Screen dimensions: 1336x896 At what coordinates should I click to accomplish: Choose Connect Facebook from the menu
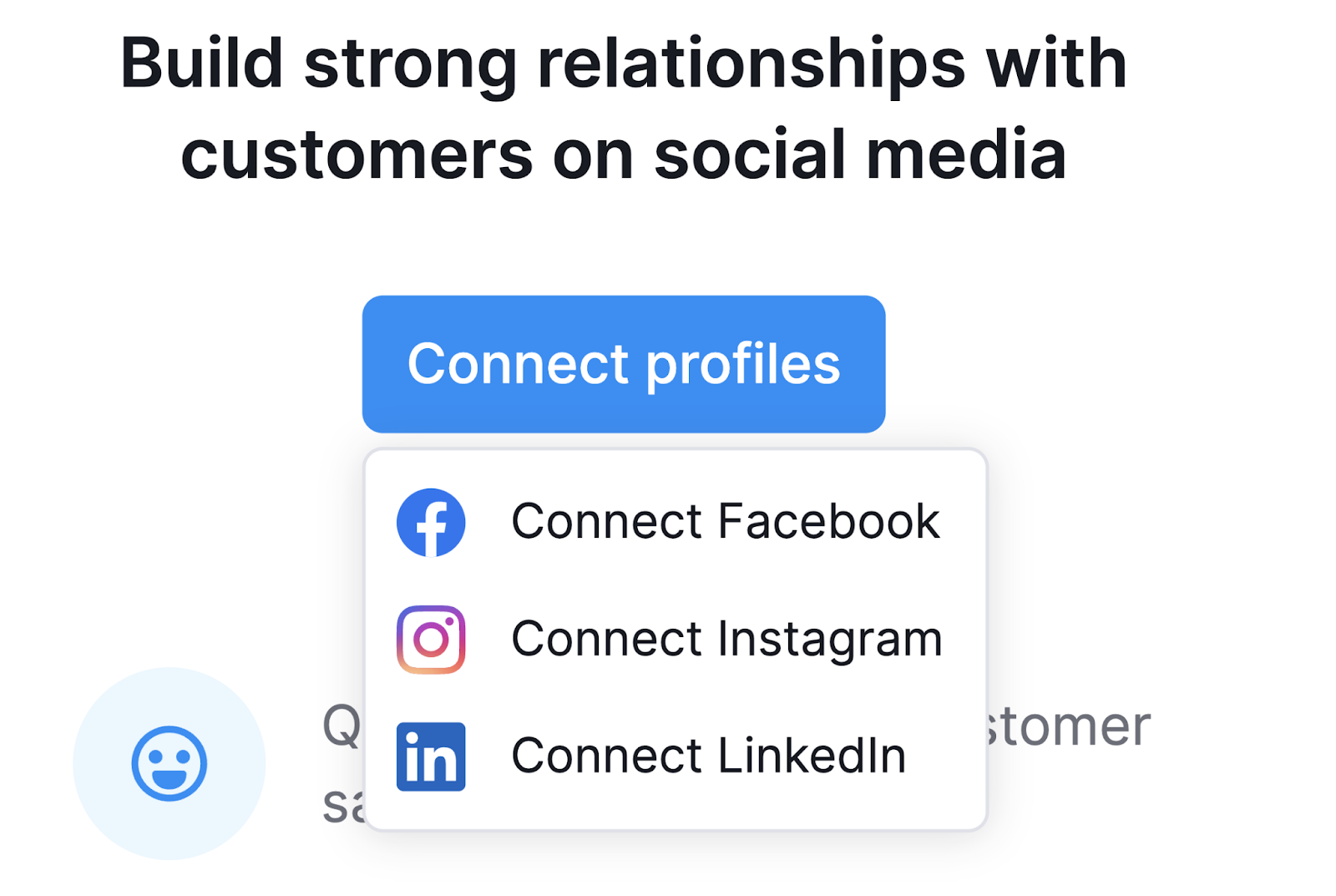(725, 521)
